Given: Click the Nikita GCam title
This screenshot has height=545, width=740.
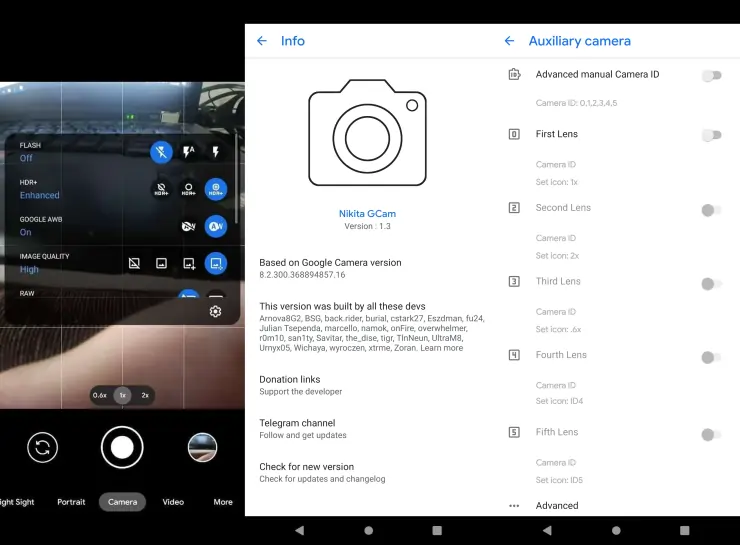Looking at the screenshot, I should tap(367, 214).
